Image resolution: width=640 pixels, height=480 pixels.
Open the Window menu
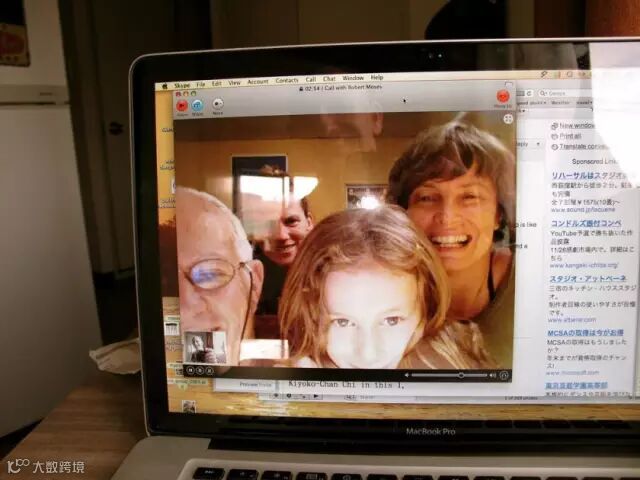click(353, 78)
